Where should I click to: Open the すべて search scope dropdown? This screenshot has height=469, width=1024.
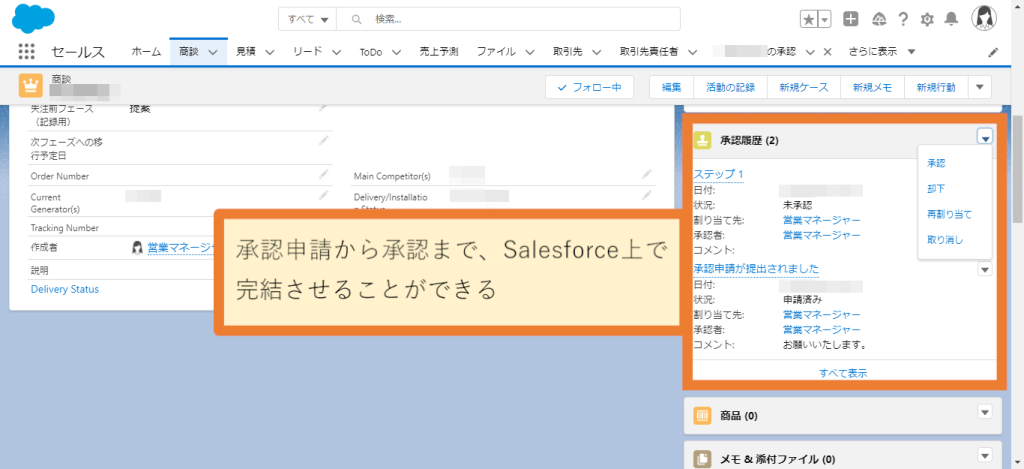tap(308, 19)
